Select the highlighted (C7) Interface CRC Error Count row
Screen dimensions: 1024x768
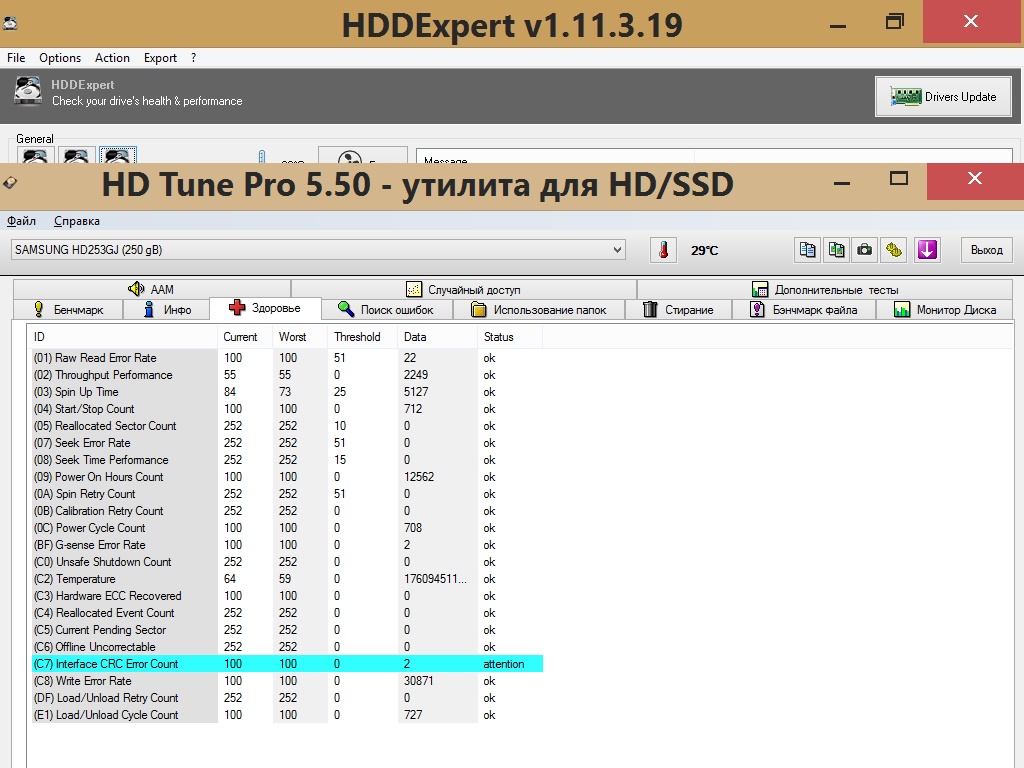[x=287, y=664]
